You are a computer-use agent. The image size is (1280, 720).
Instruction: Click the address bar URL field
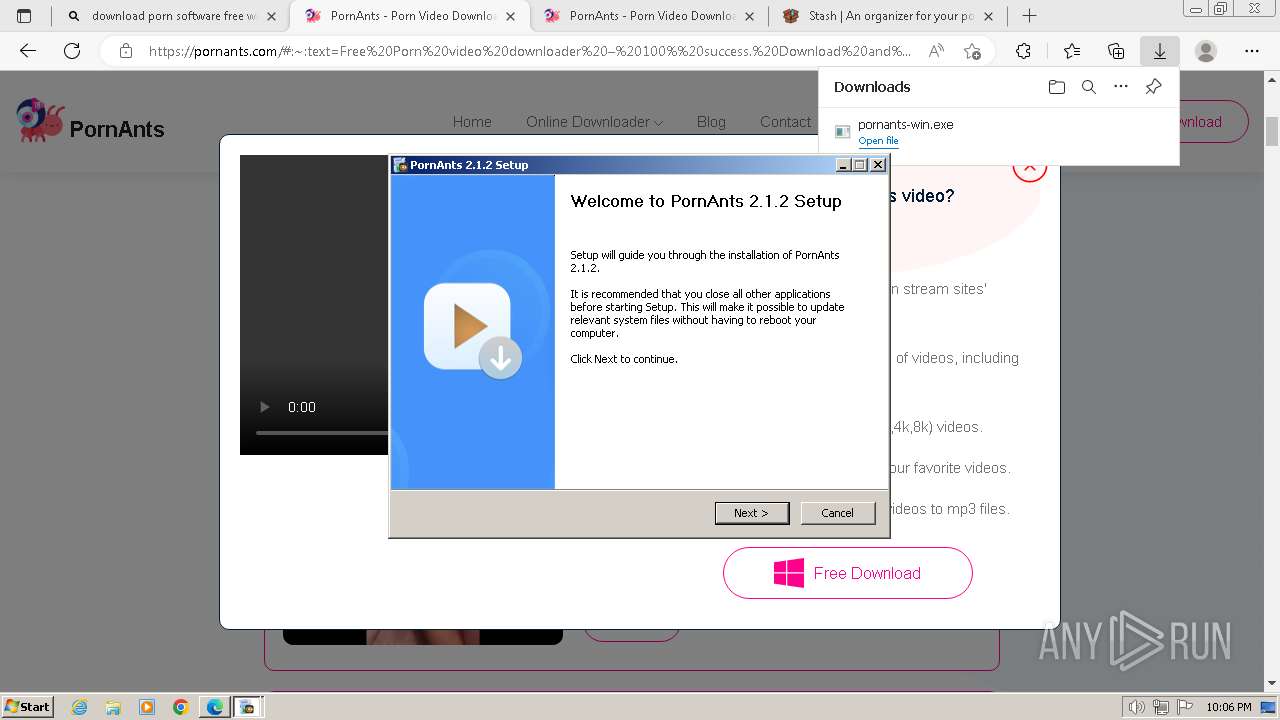coord(530,51)
